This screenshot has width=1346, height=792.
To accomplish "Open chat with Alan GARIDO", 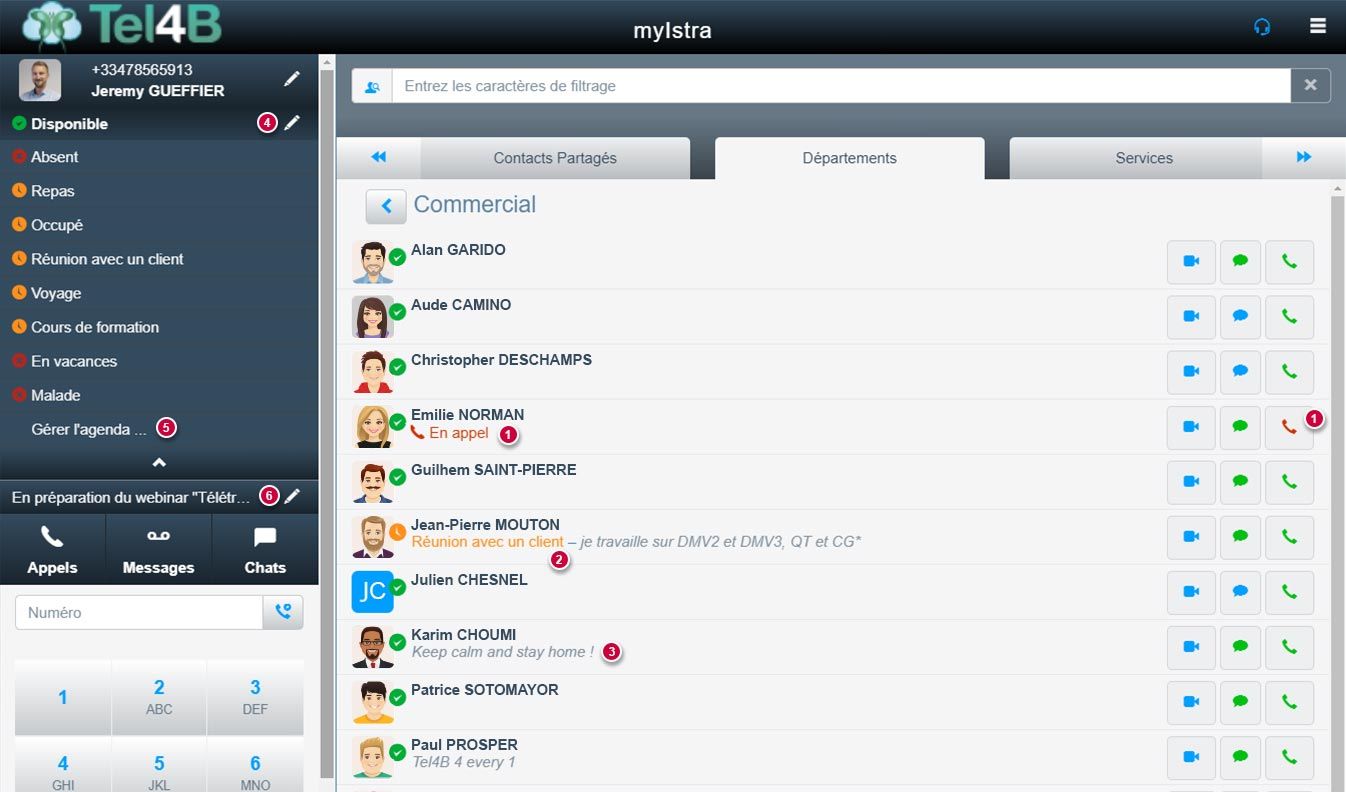I will point(1240,262).
